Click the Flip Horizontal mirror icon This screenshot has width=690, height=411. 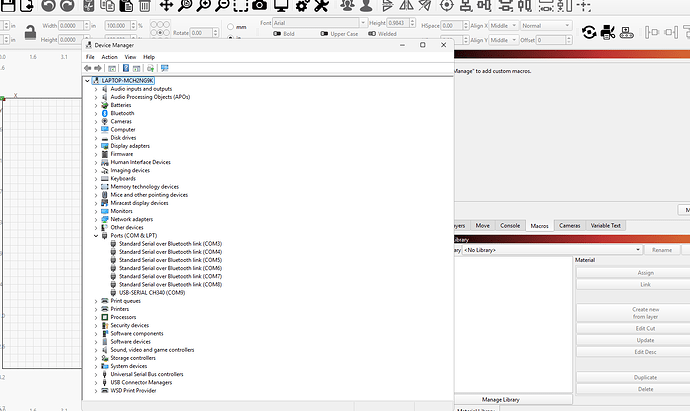406,5
